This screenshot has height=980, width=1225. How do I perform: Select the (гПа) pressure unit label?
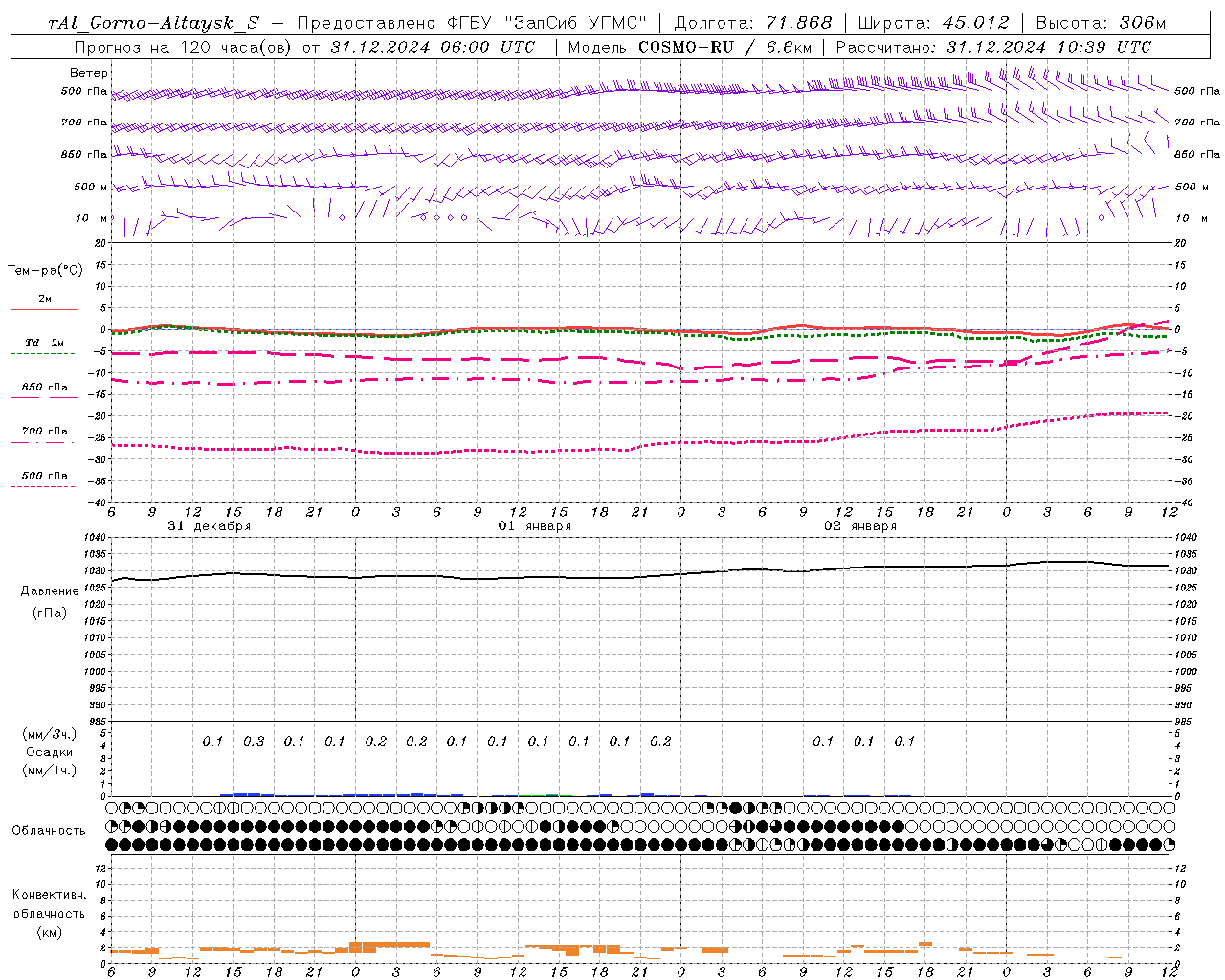tap(50, 612)
